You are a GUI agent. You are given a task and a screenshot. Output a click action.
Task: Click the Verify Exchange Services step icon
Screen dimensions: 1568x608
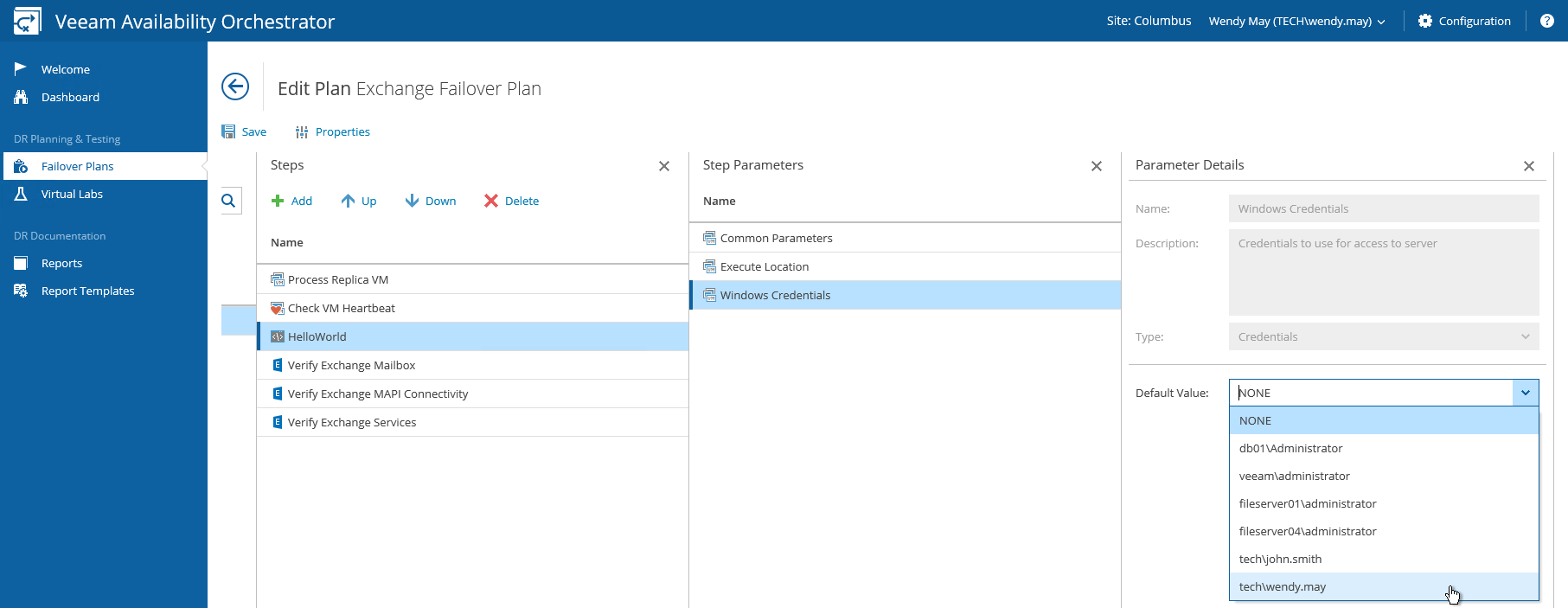(x=278, y=422)
